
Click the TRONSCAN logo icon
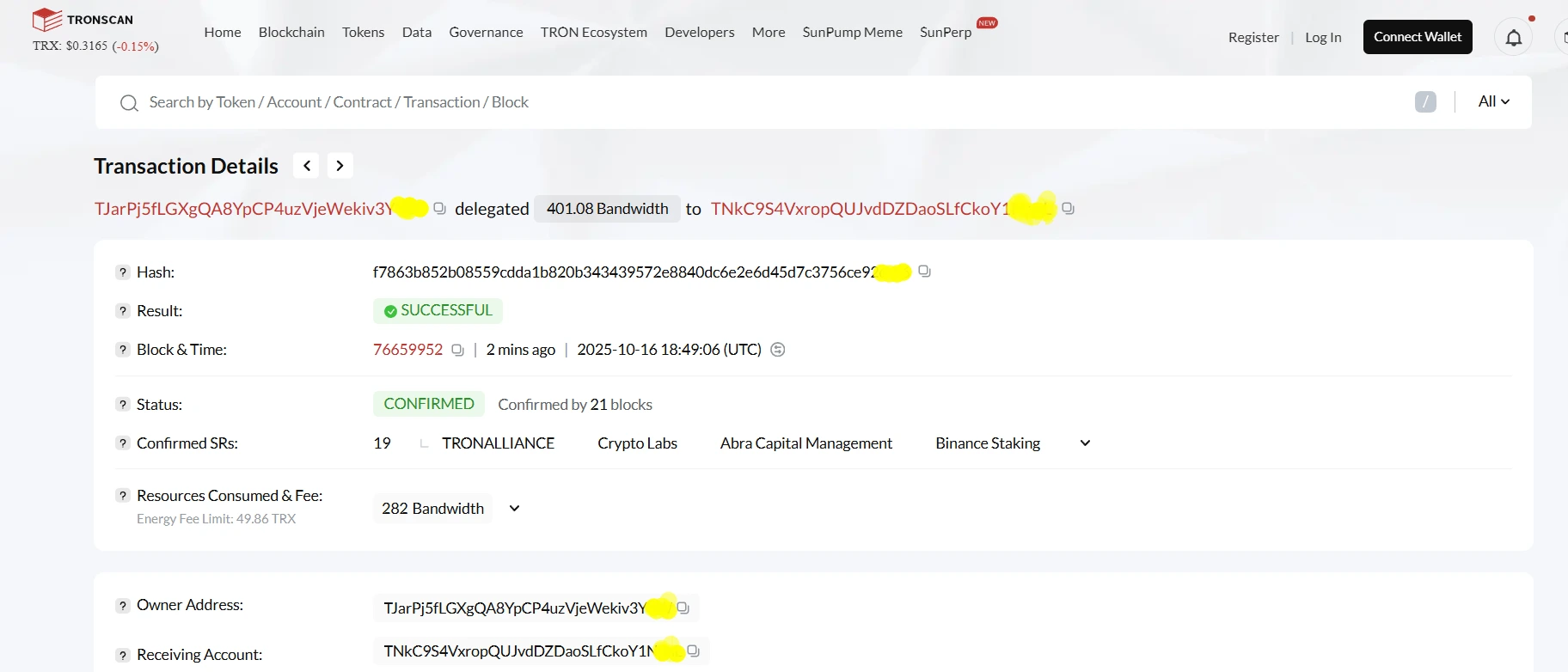click(47, 19)
